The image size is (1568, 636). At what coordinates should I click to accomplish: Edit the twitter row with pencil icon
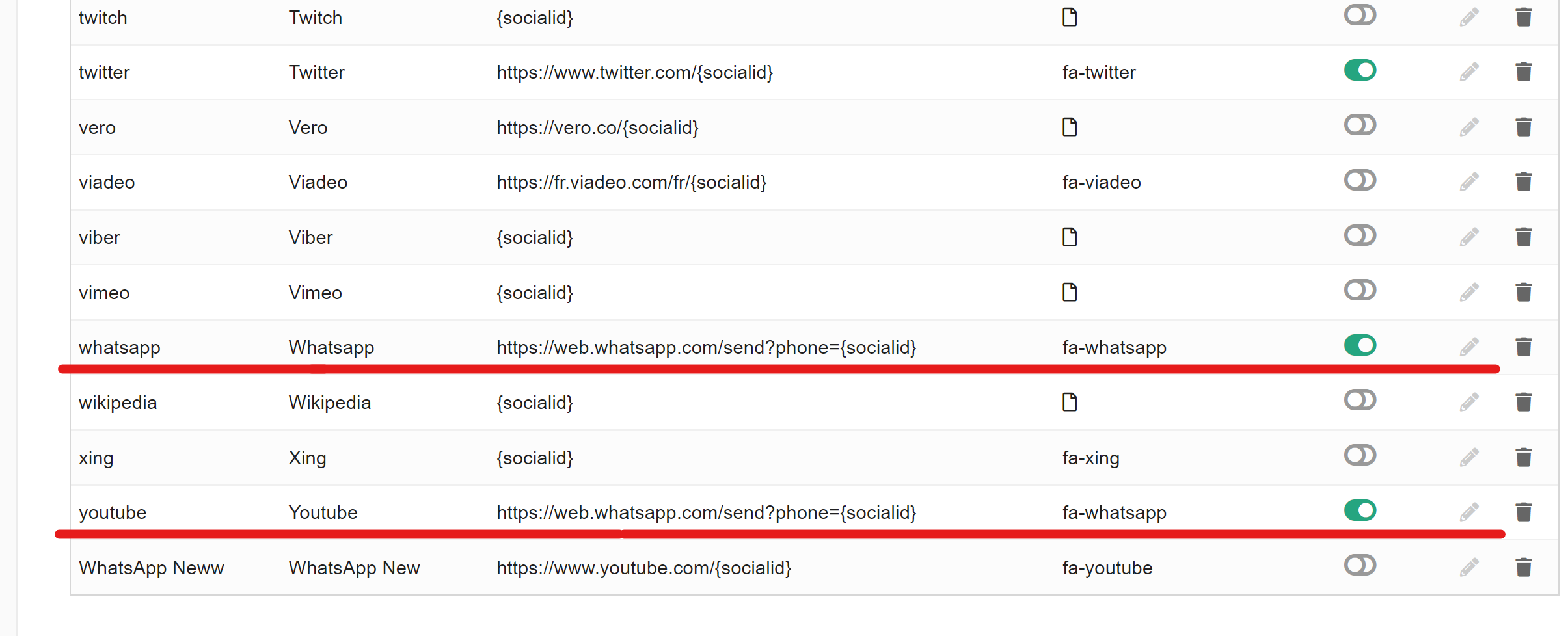(1468, 72)
